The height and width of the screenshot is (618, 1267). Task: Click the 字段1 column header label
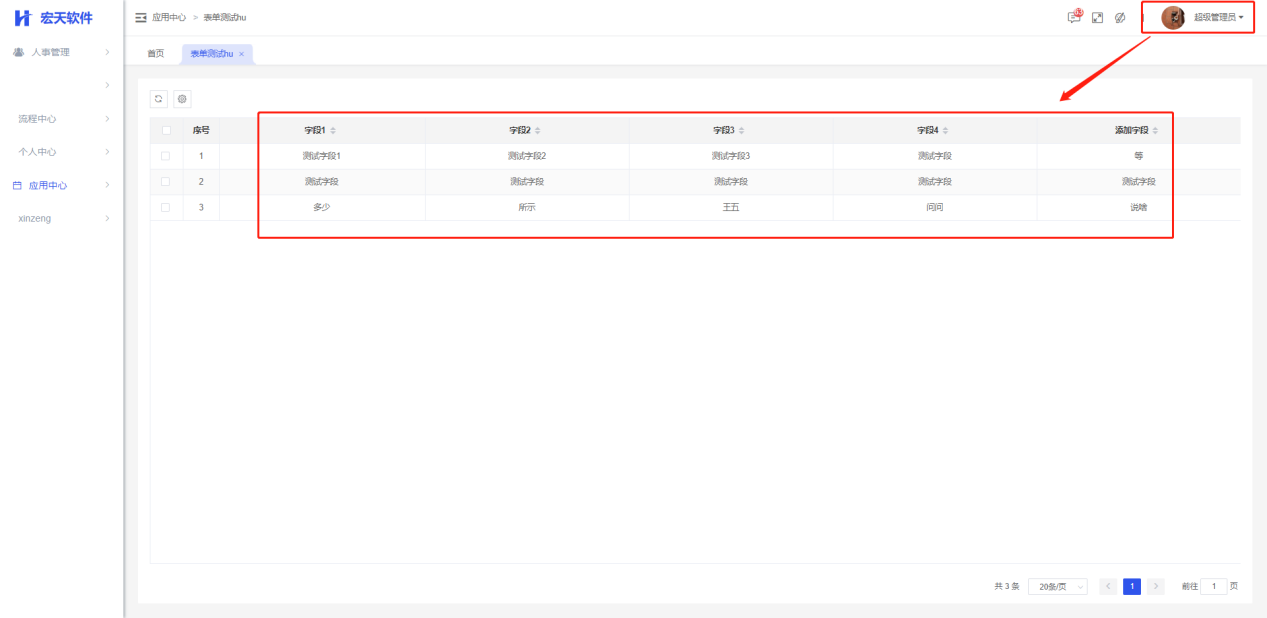click(315, 131)
